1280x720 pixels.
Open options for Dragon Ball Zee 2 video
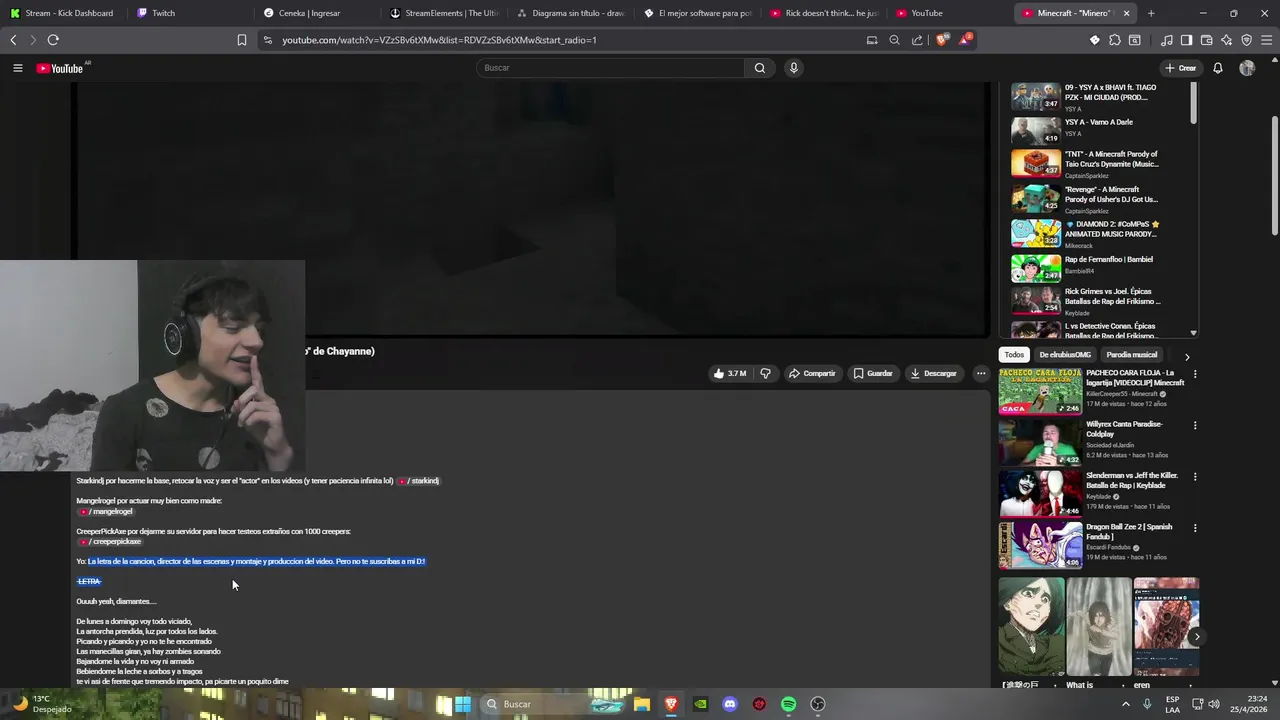[1195, 528]
